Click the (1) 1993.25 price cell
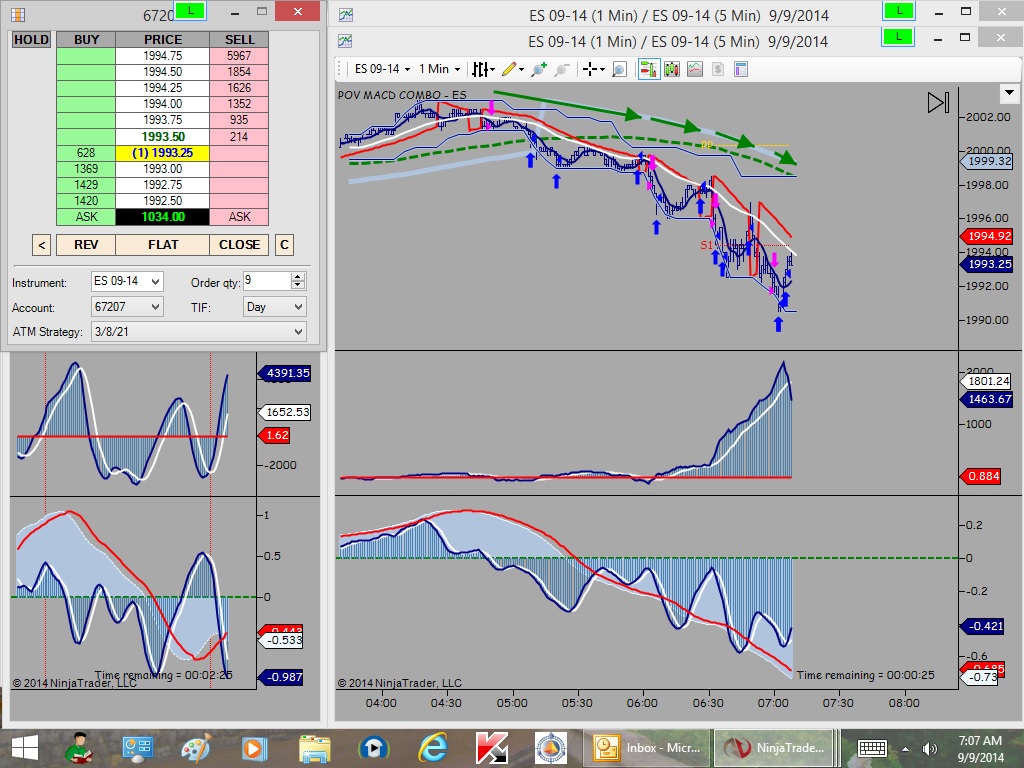Image resolution: width=1024 pixels, height=768 pixels. tap(163, 153)
